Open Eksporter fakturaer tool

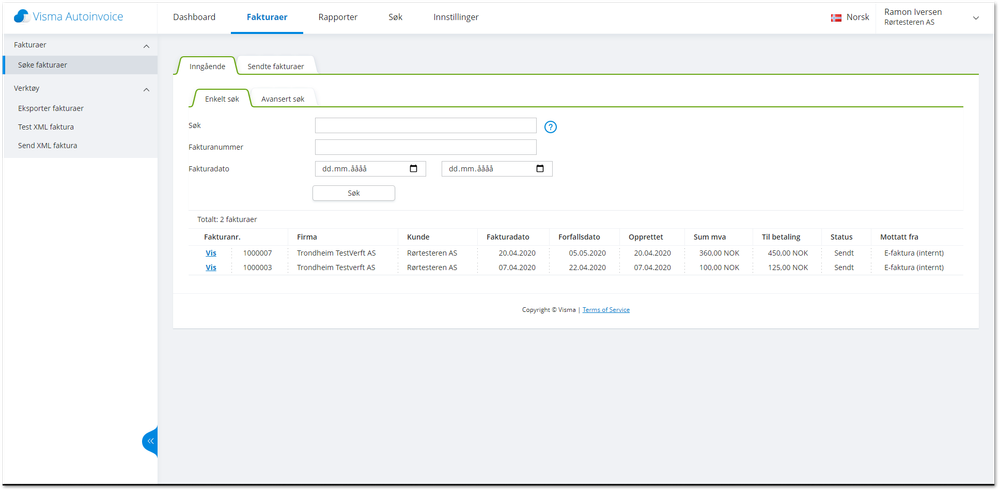(x=51, y=108)
